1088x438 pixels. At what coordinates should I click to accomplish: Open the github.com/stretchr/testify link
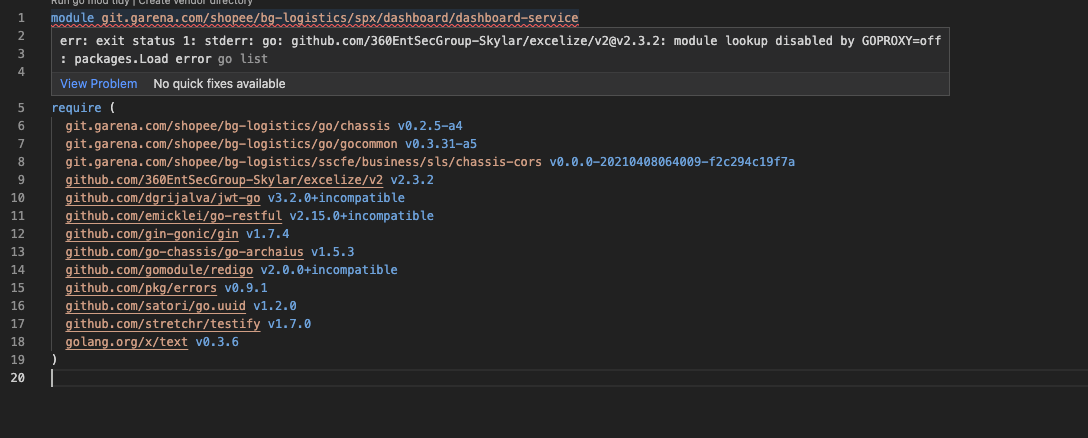click(x=163, y=324)
